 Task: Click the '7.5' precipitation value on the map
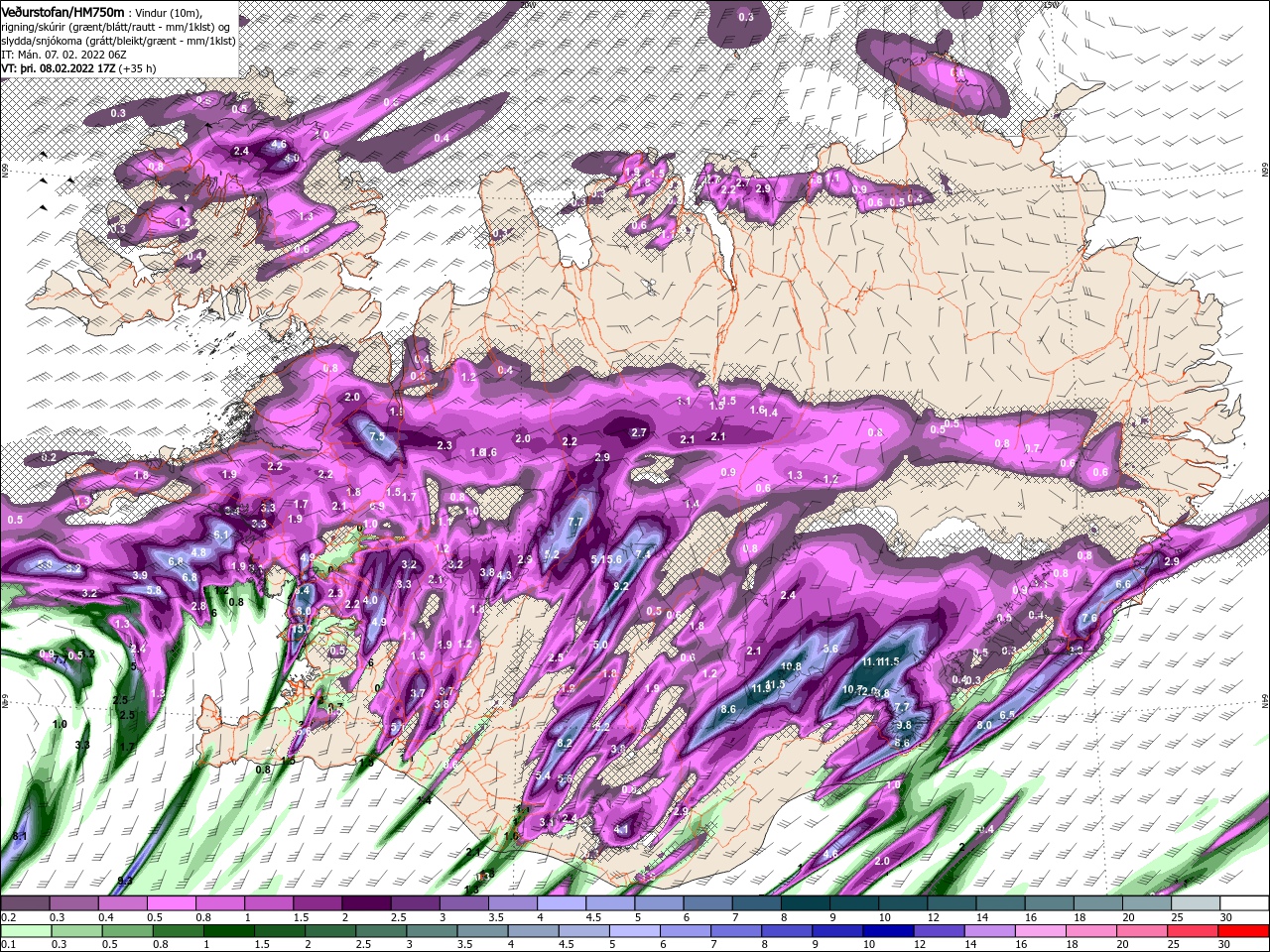(x=377, y=436)
